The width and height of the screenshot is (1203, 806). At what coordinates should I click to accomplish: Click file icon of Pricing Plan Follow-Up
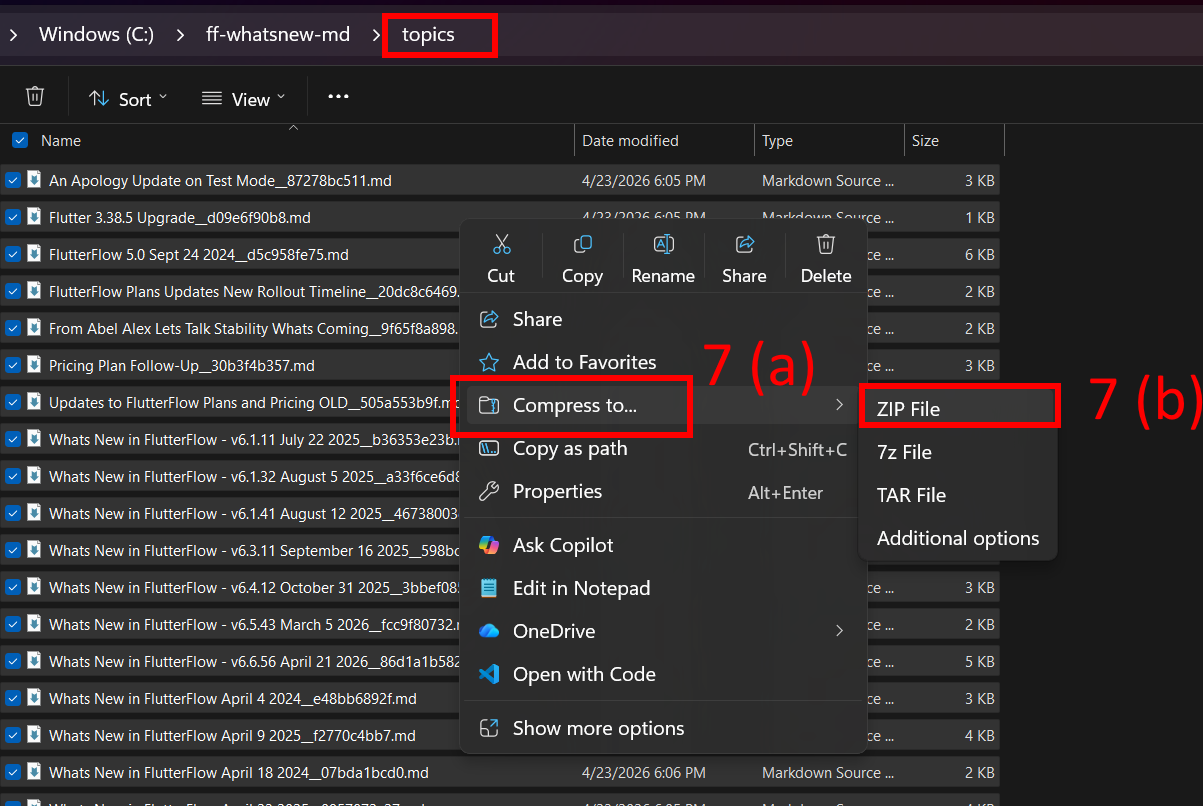tap(34, 365)
